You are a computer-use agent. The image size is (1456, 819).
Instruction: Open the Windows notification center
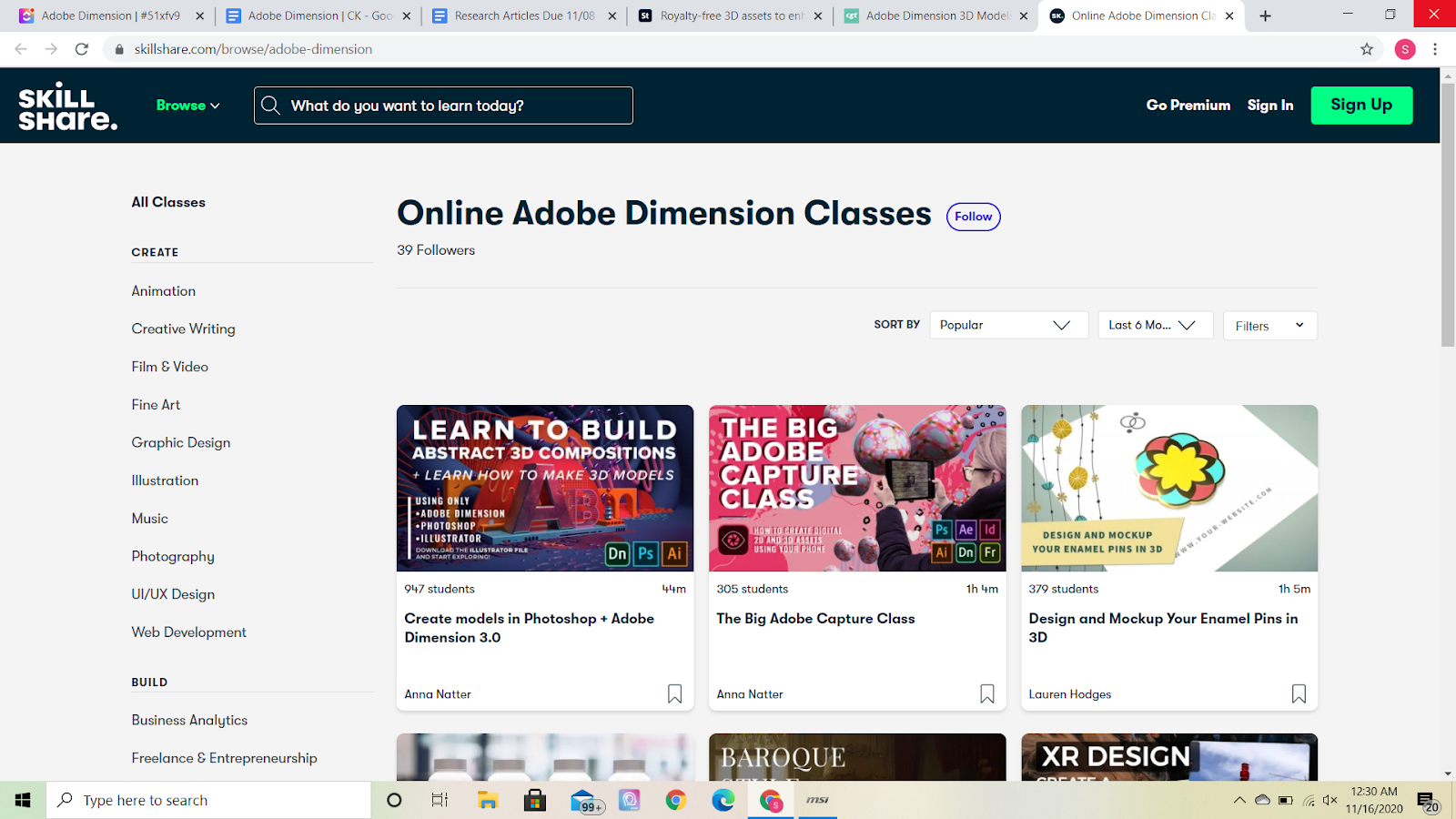point(1428,801)
